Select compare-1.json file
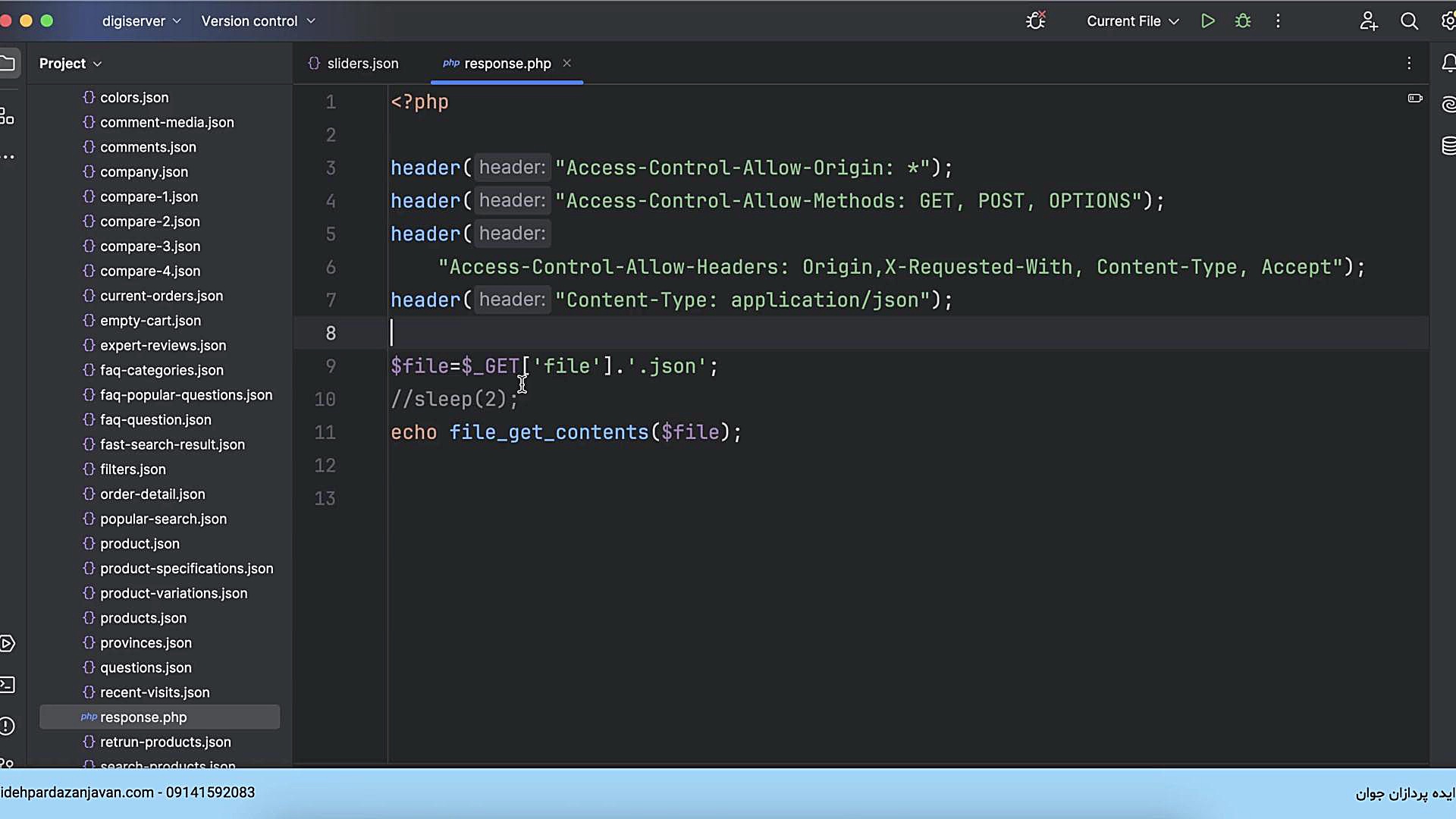This screenshot has width=1456, height=819. pos(149,196)
